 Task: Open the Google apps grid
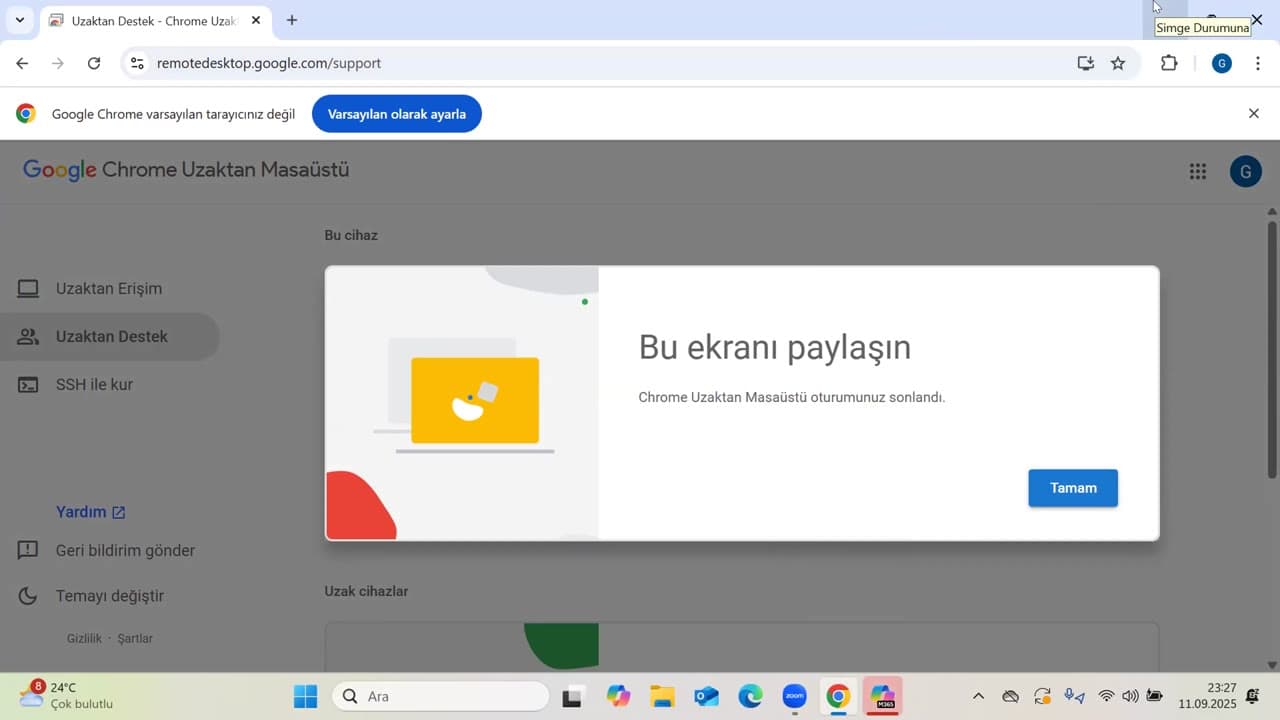tap(1198, 171)
